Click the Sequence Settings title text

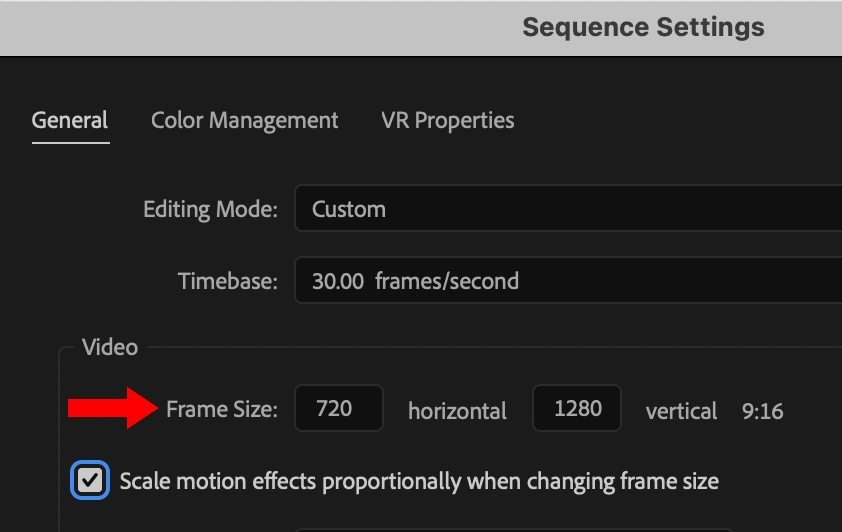click(643, 27)
